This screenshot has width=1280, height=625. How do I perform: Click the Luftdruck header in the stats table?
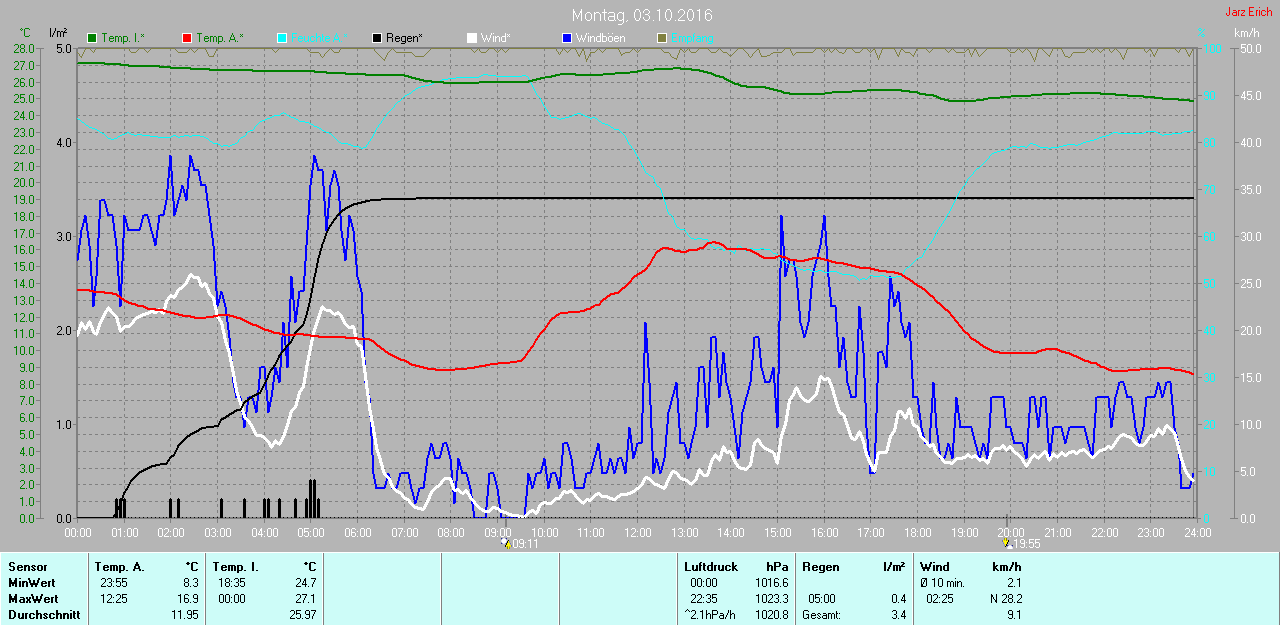pyautogui.click(x=709, y=567)
